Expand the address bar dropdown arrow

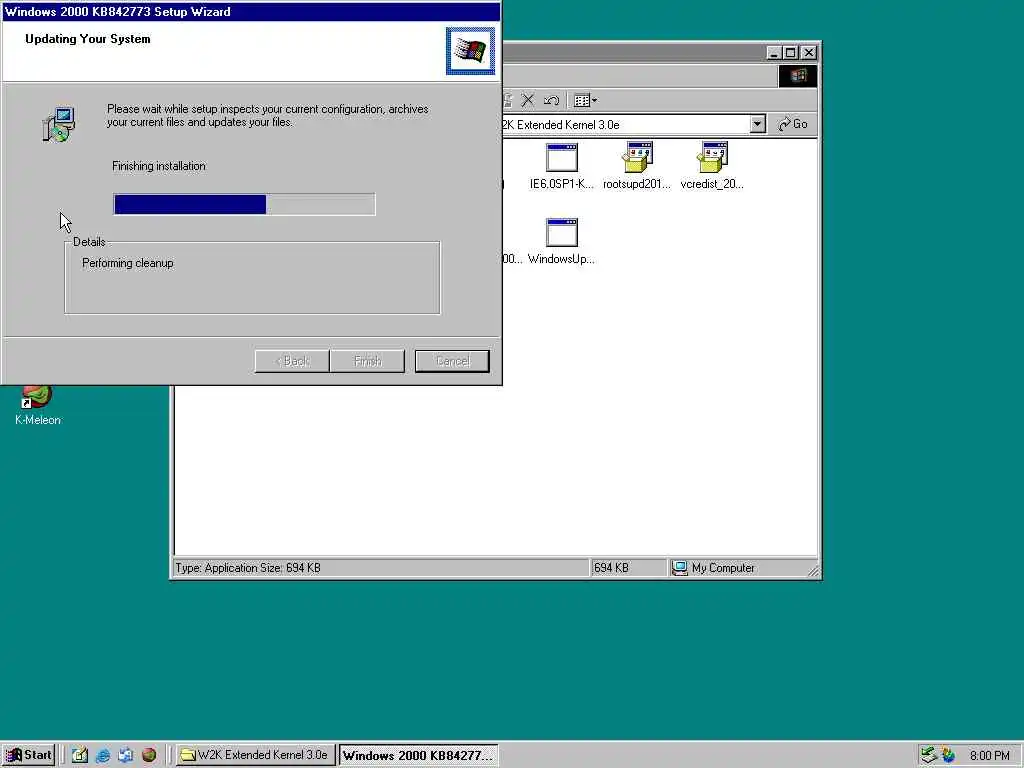pyautogui.click(x=758, y=124)
